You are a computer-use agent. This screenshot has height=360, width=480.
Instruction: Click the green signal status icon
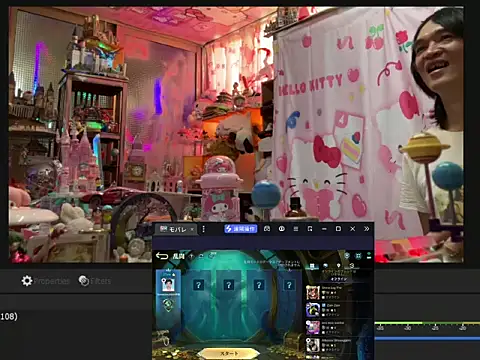point(369,256)
